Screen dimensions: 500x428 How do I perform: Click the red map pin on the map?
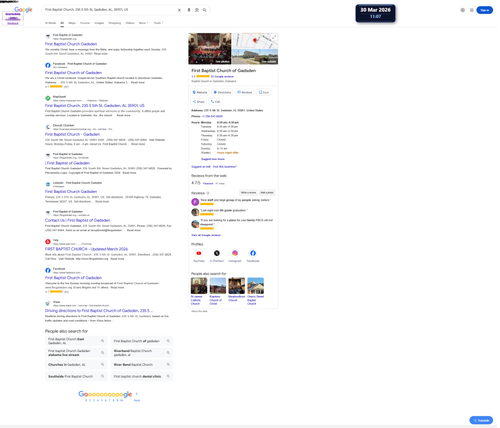[255, 40]
